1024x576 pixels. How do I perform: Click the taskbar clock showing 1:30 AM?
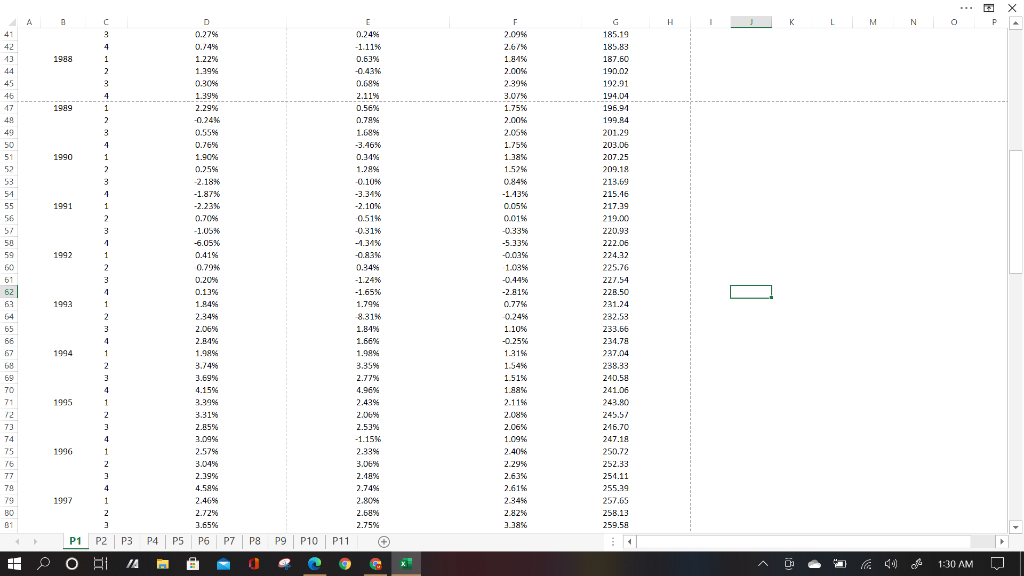click(955, 564)
